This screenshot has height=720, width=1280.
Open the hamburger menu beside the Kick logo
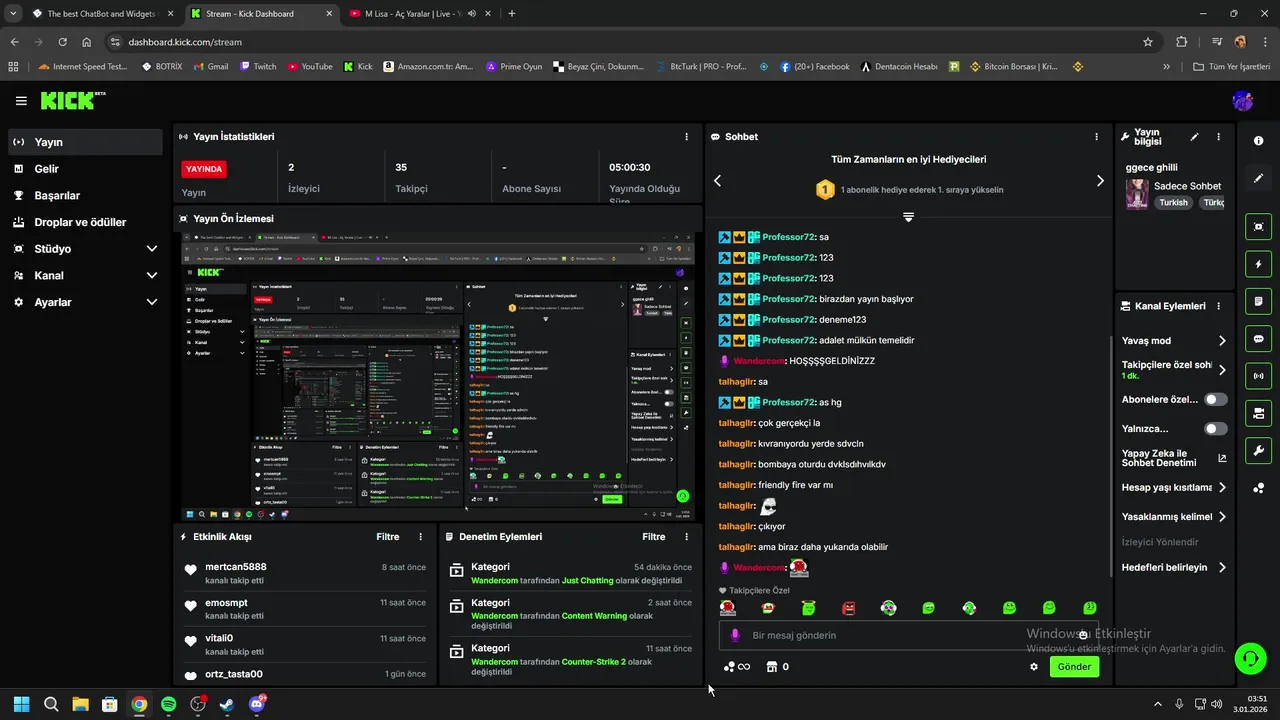click(21, 101)
